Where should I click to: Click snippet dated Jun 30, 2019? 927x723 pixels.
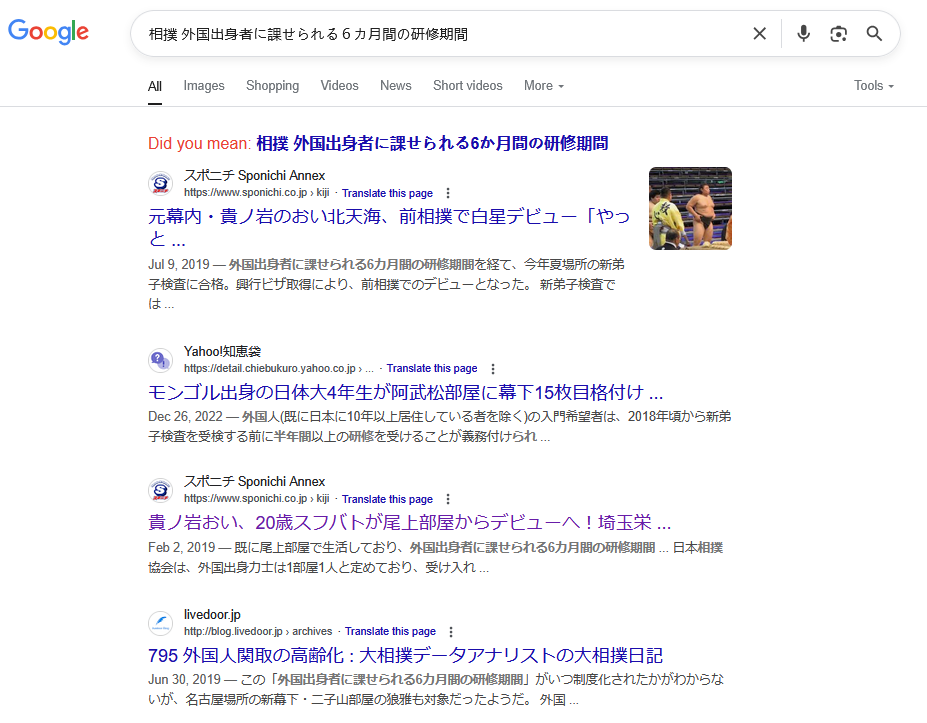click(x=436, y=689)
